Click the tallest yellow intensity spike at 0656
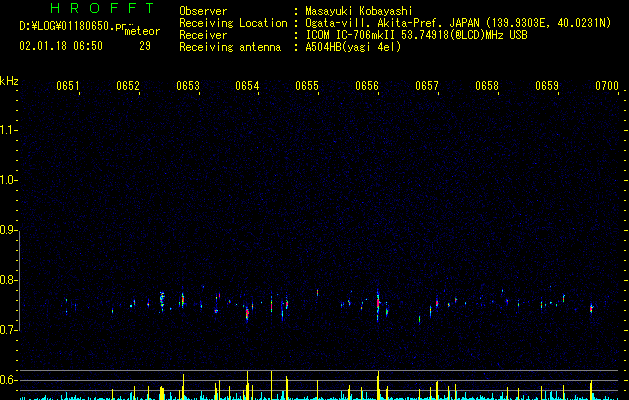Screen dimensions: 629x400 pyautogui.click(x=378, y=385)
